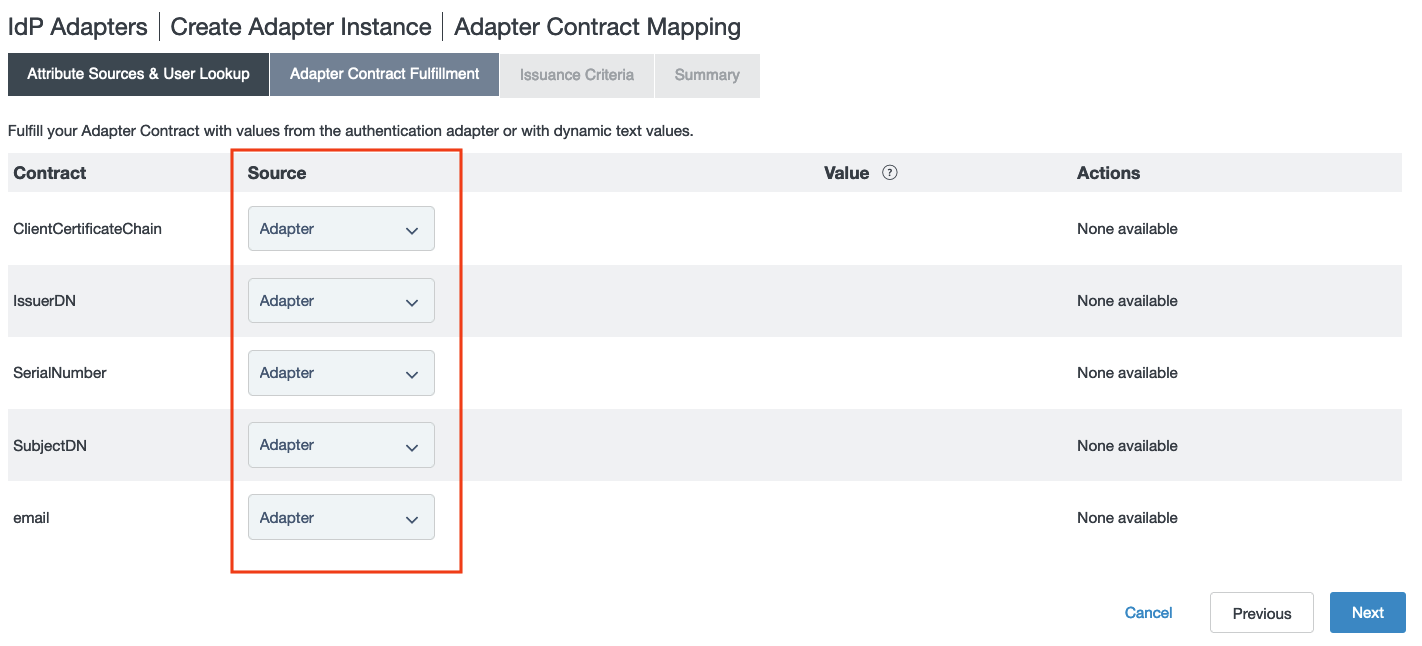Switch to Attribute Sources & User Lookup tab

138,75
